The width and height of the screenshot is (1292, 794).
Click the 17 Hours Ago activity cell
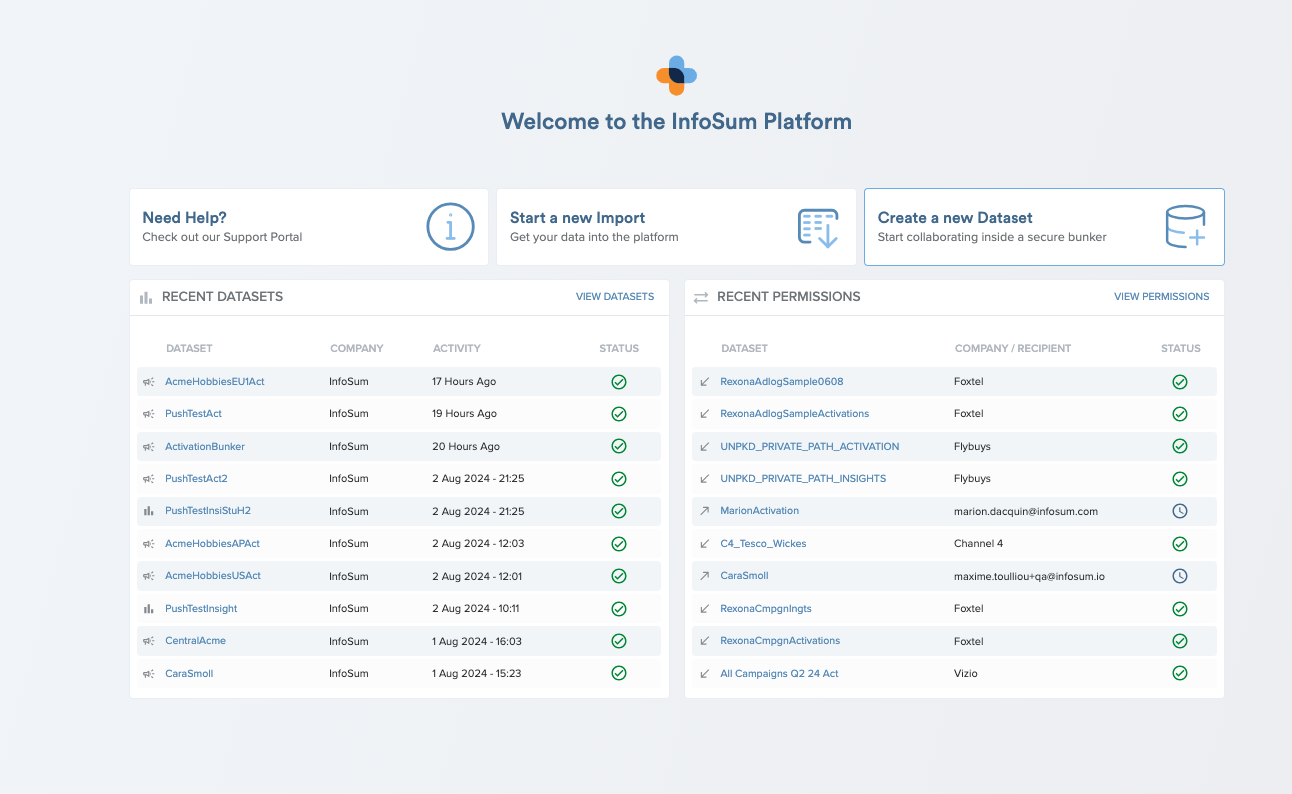[x=464, y=382]
